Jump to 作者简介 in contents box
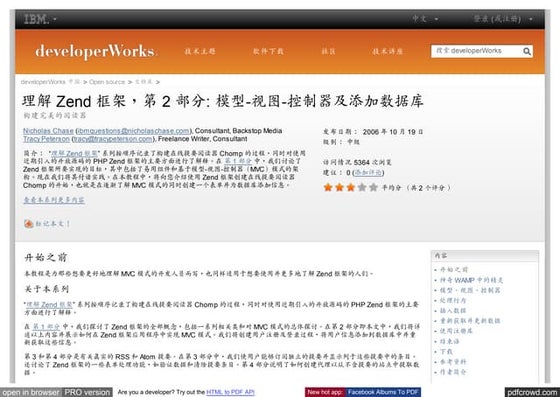 [x=453, y=372]
